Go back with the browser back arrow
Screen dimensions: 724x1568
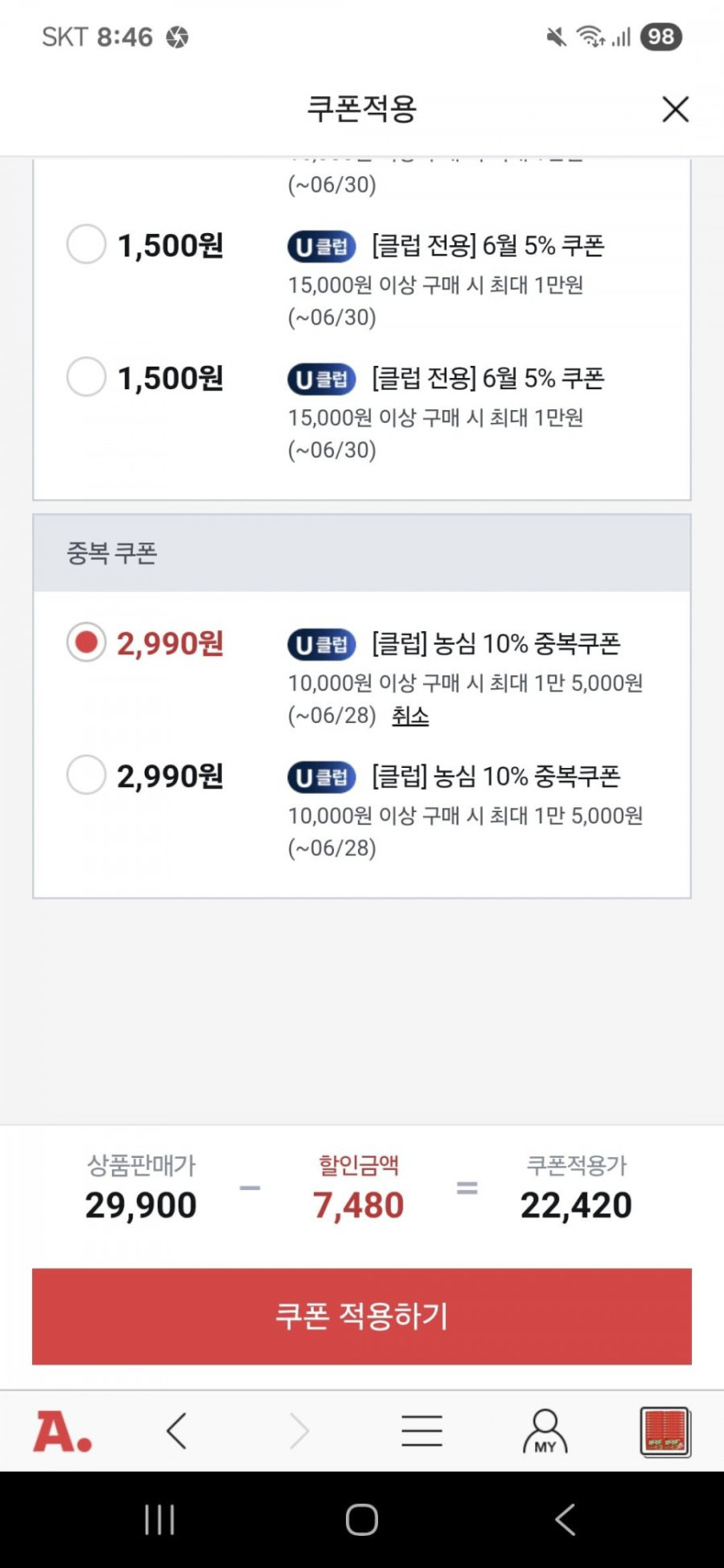177,1431
